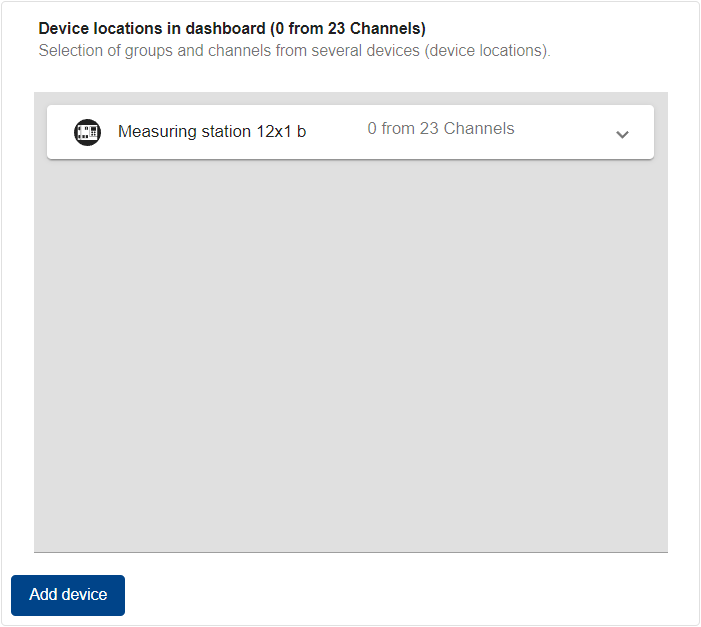Screen dimensions: 701x627
Task: Click the 0 from 23 Channels text
Action: [440, 128]
